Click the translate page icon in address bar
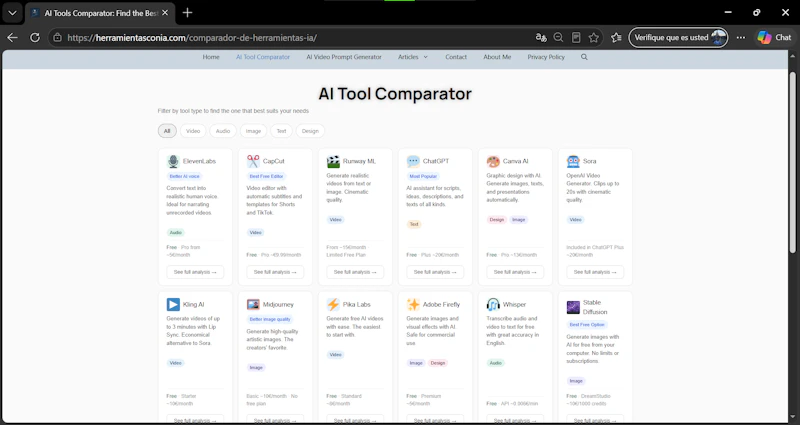Image resolution: width=800 pixels, height=425 pixels. coord(541,38)
